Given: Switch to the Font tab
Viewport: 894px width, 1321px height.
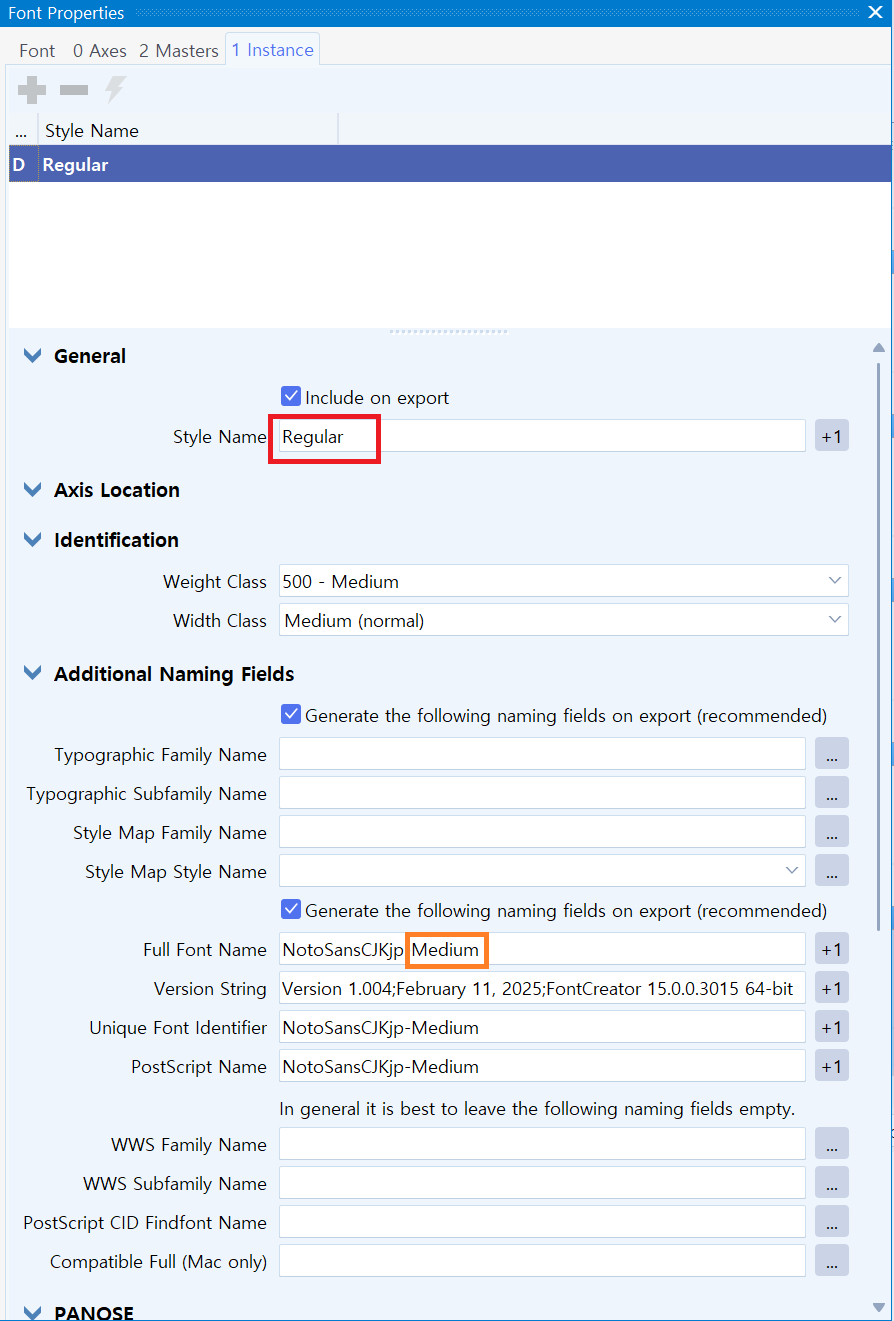Looking at the screenshot, I should tap(37, 50).
